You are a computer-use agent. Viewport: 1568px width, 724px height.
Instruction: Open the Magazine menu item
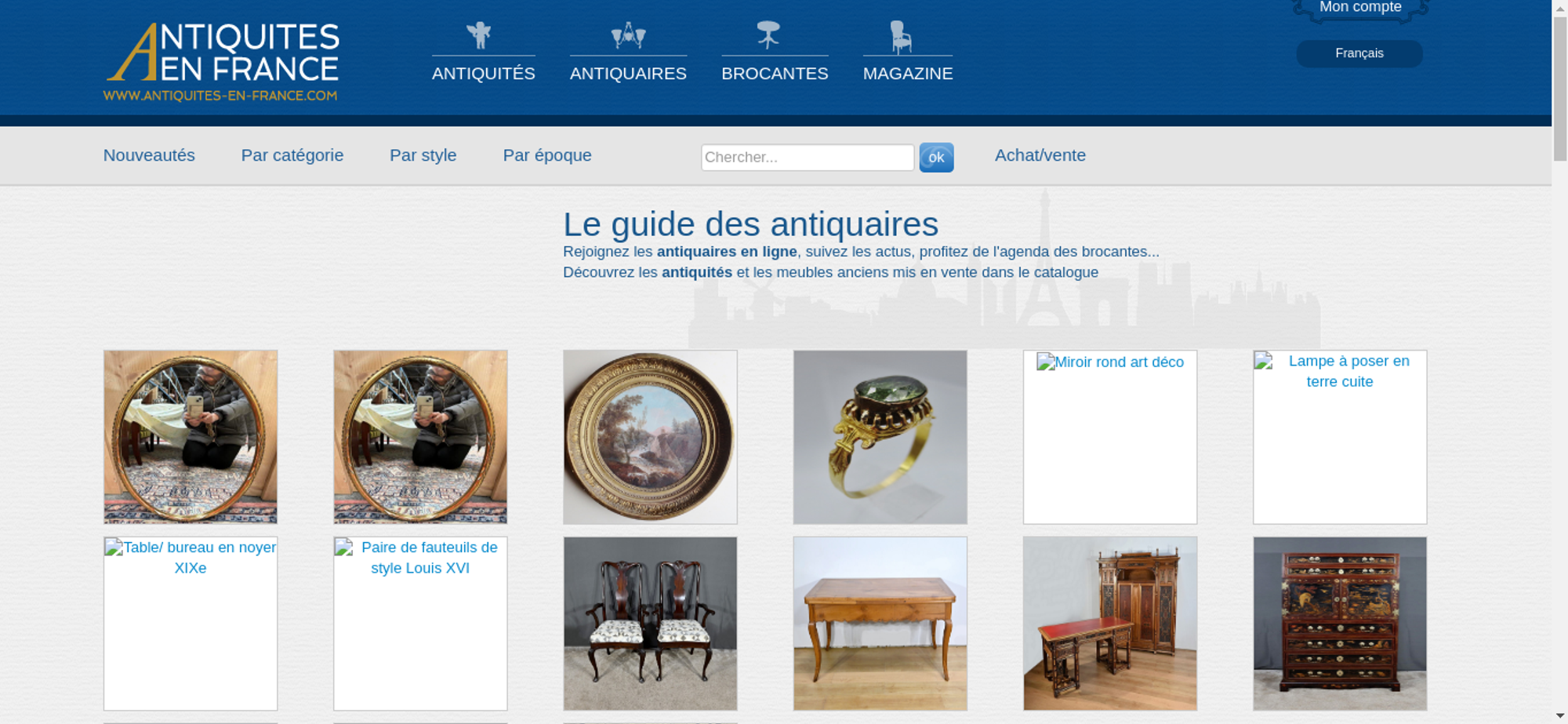[x=908, y=74]
